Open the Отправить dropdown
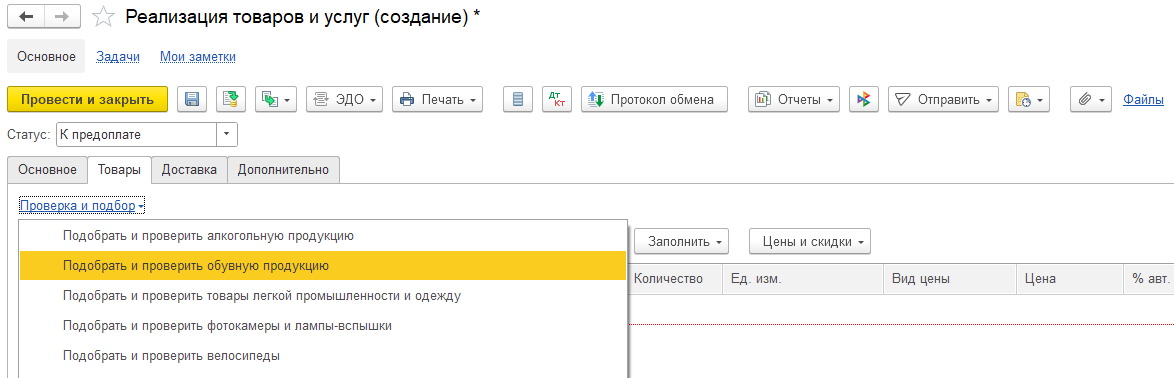Image resolution: width=1174 pixels, height=378 pixels. pyautogui.click(x=943, y=99)
